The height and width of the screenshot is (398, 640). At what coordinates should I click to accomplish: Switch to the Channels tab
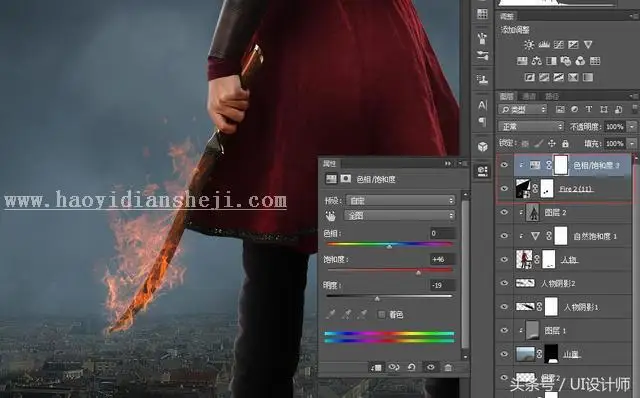(x=529, y=96)
